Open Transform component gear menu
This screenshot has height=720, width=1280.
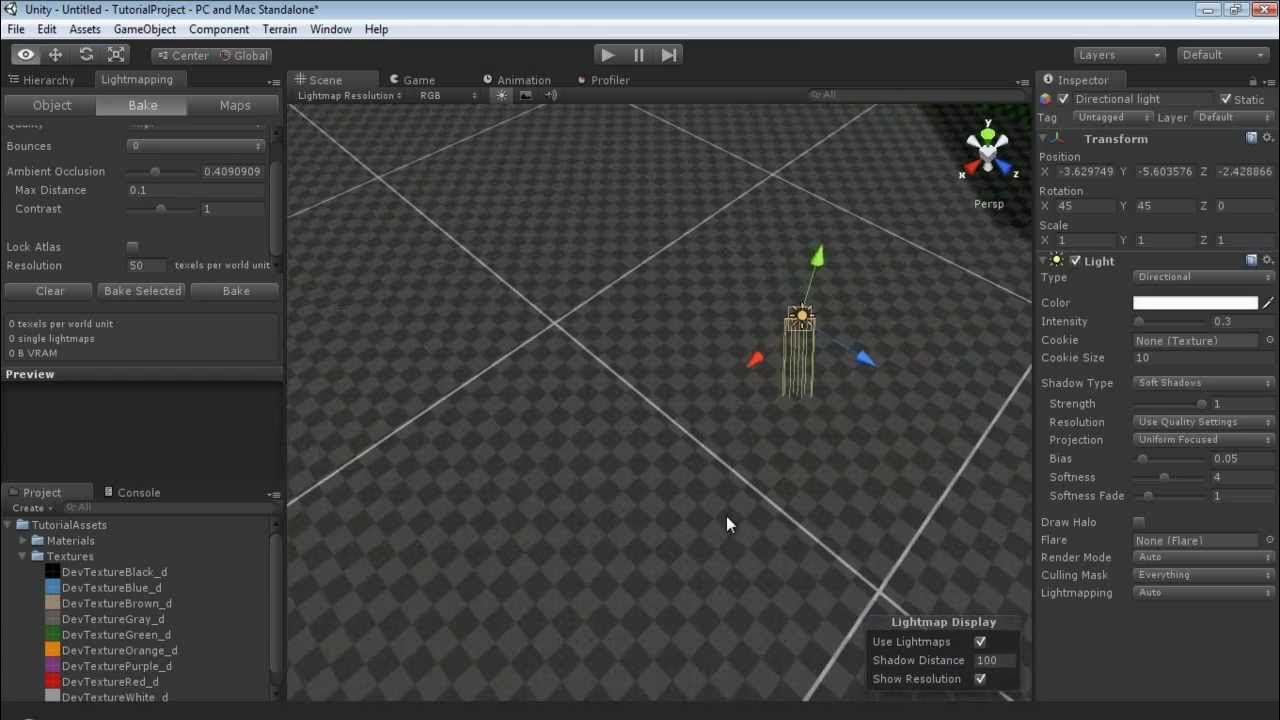click(x=1267, y=138)
